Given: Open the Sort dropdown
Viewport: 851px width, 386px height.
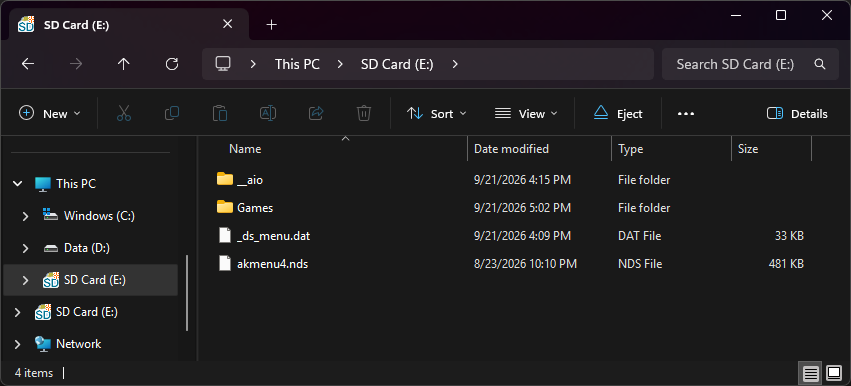Looking at the screenshot, I should pos(437,113).
